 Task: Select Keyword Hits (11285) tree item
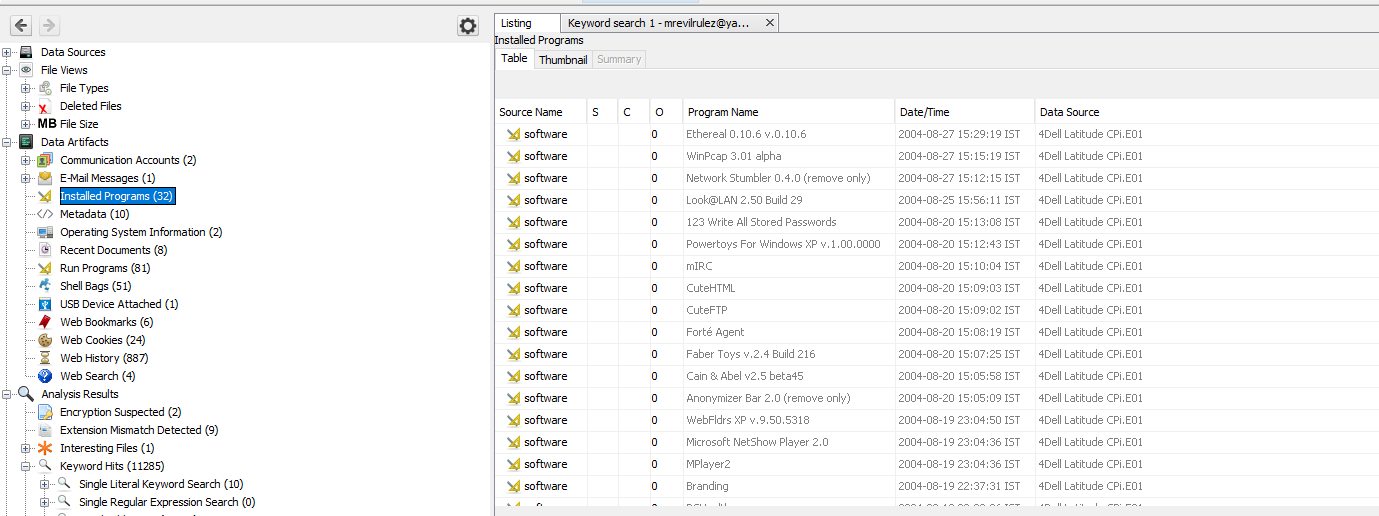(x=112, y=466)
